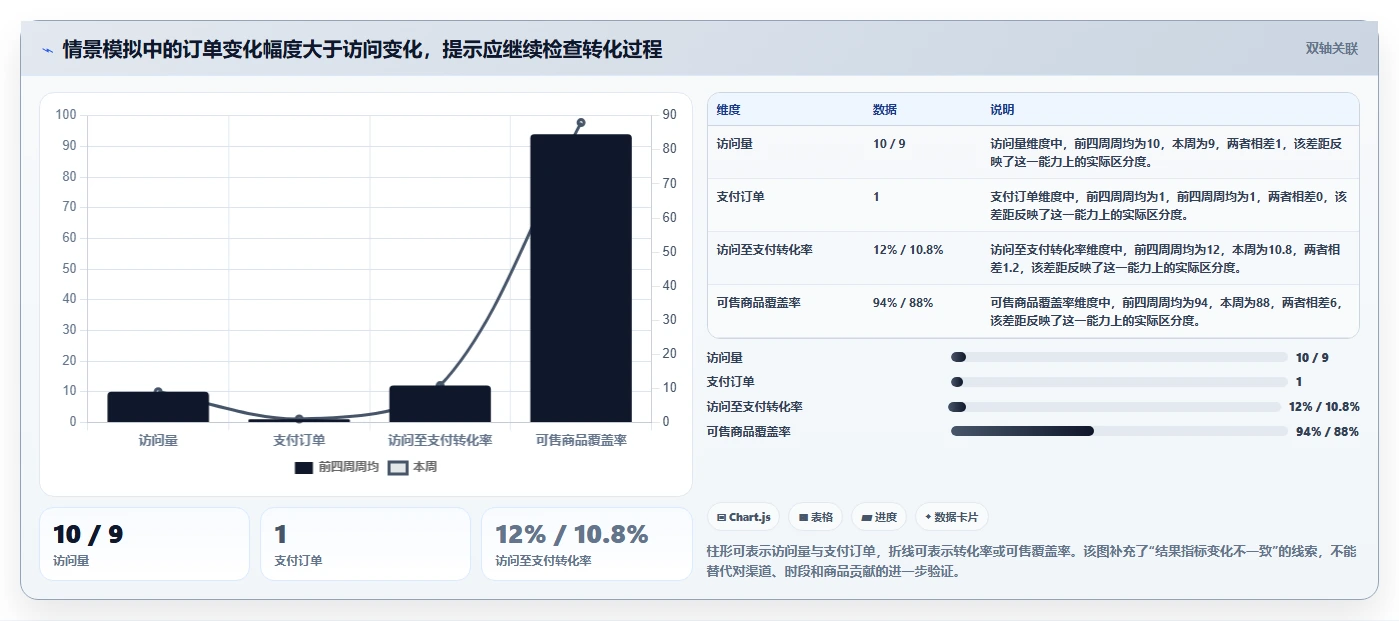The image size is (1399, 621).
Task: Click the 可售商品覆盖率 bar in chart
Action: 581,278
